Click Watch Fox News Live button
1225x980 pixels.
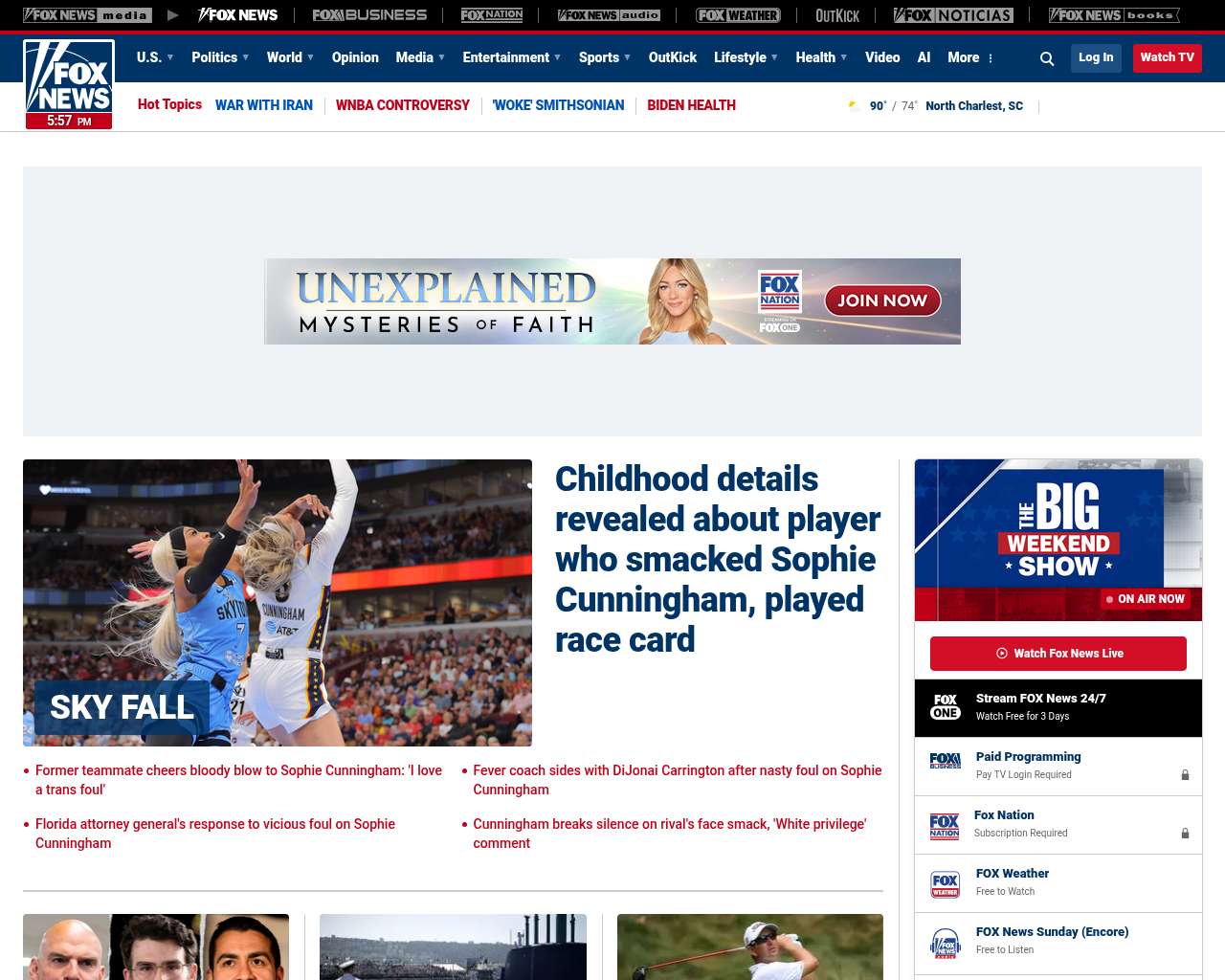pyautogui.click(x=1058, y=654)
